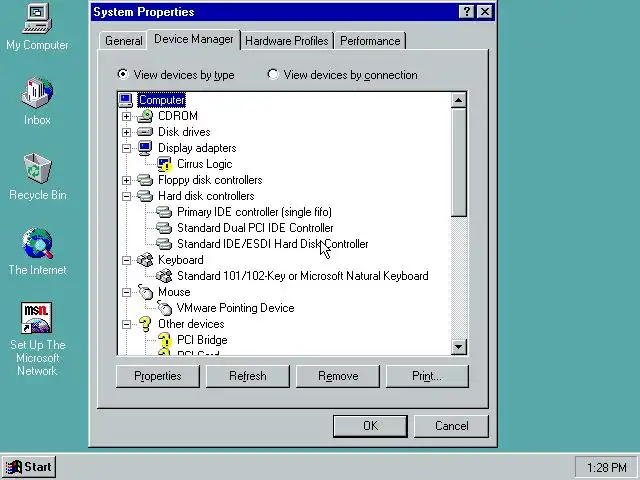This screenshot has width=640, height=480.
Task: Select the Cirrus Logic entry text
Action: [204, 164]
